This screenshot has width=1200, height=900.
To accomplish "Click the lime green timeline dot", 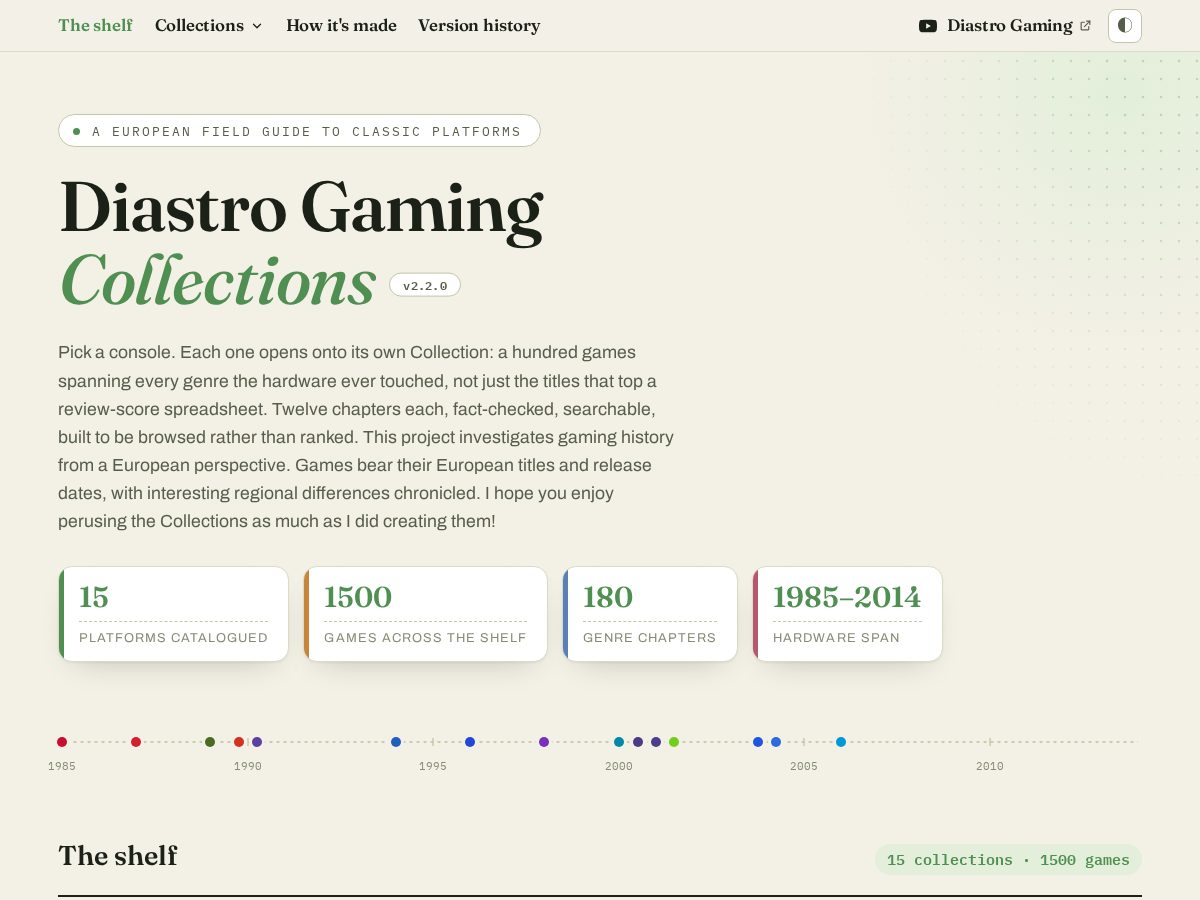I will click(674, 742).
